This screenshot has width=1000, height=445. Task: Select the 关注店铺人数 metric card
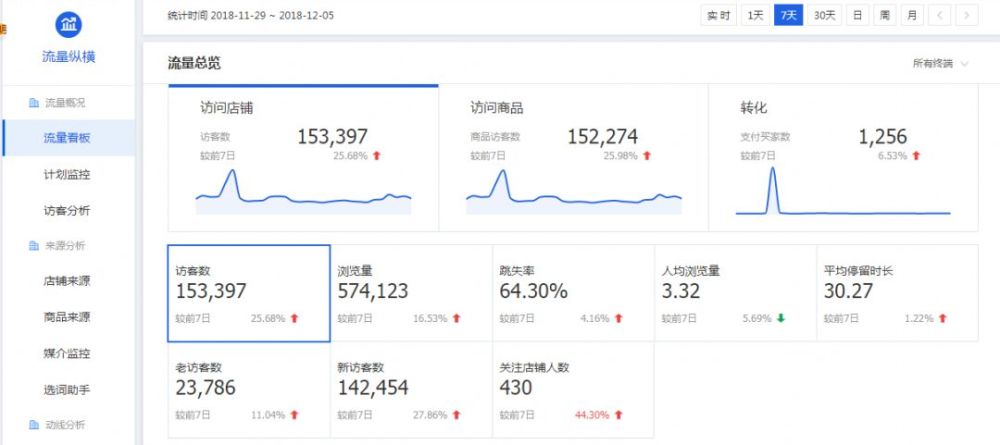[x=573, y=390]
